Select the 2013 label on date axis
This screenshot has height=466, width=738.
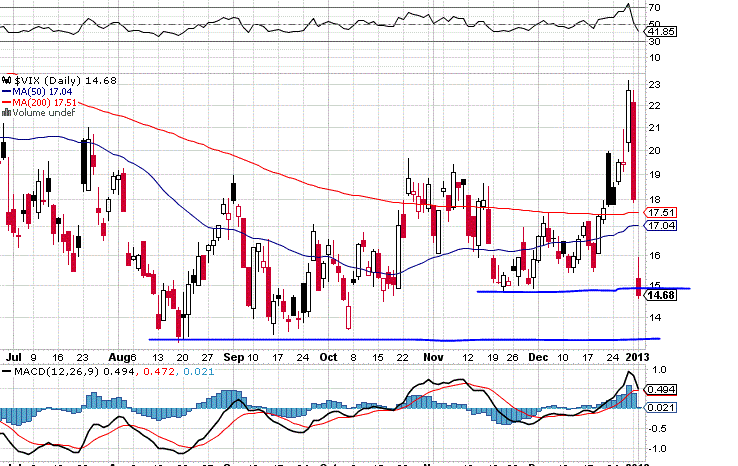[x=639, y=355]
